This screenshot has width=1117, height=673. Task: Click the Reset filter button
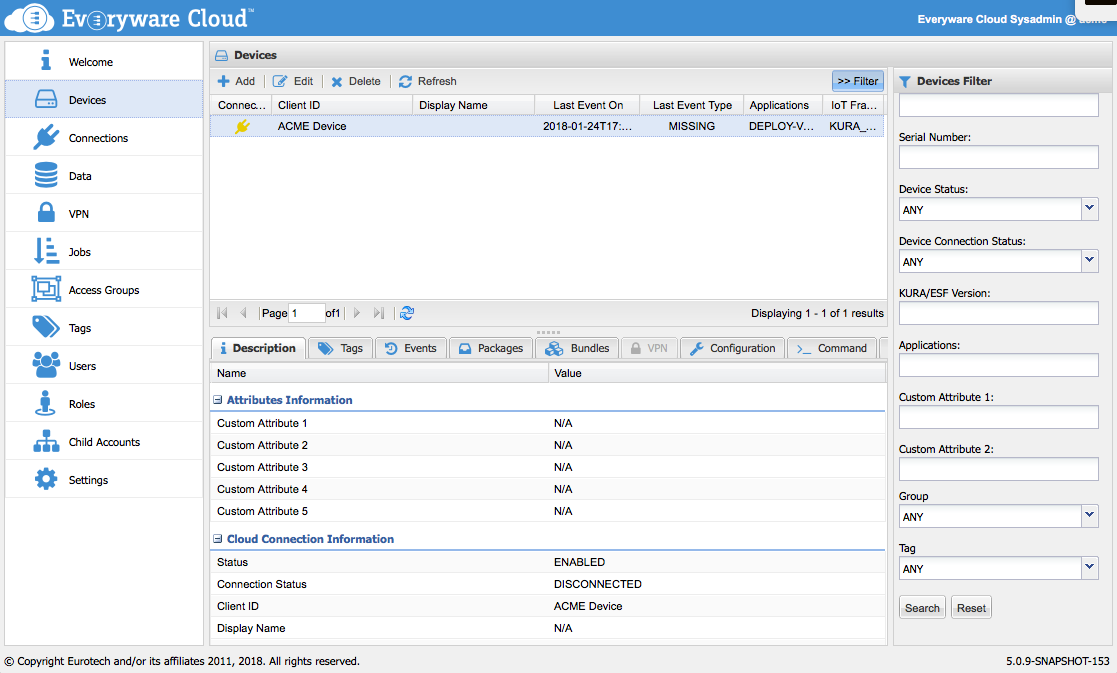pyautogui.click(x=972, y=608)
